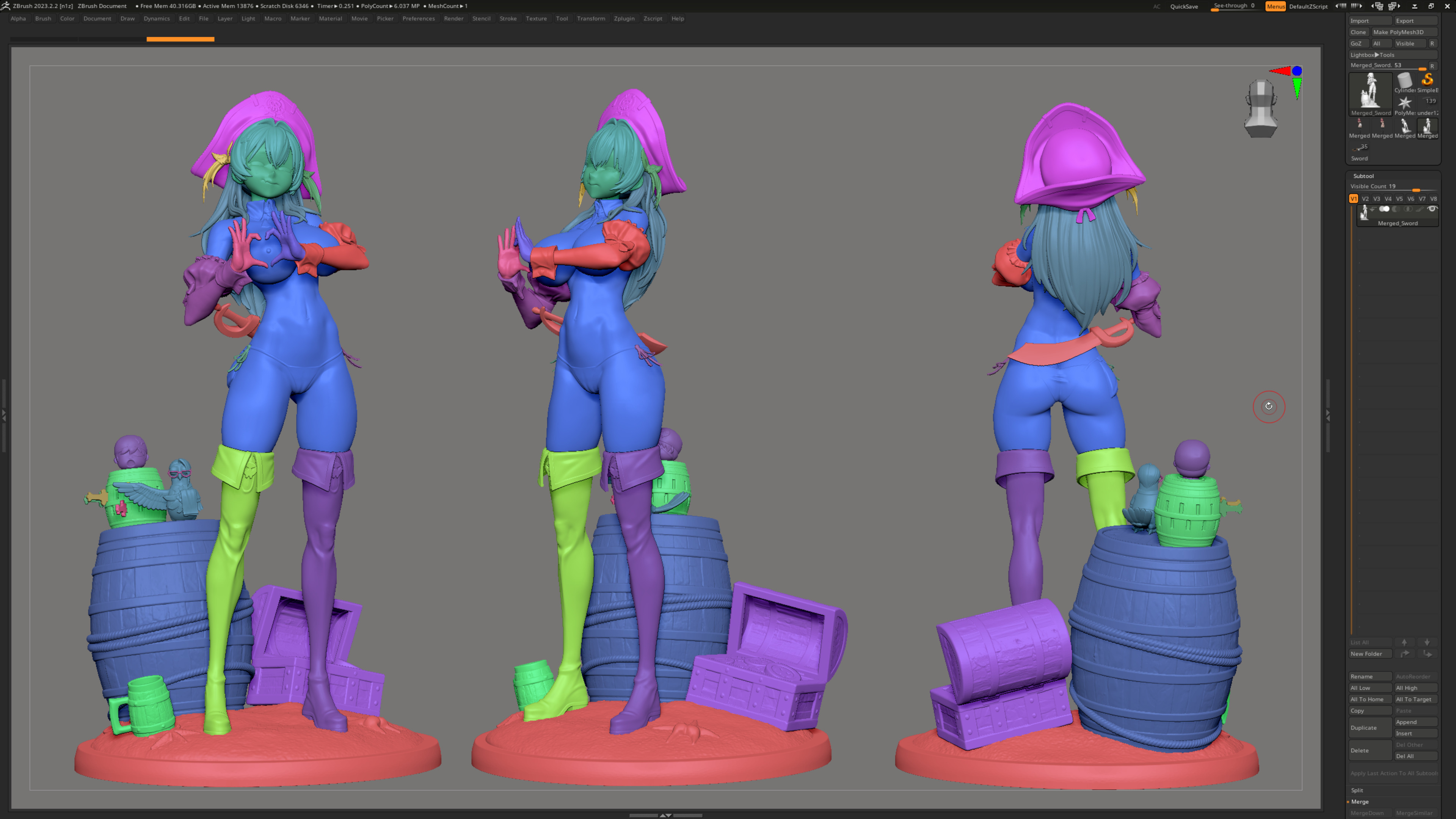Select the Sword tool thumbnail
The width and height of the screenshot is (1456, 819).
tap(1359, 151)
